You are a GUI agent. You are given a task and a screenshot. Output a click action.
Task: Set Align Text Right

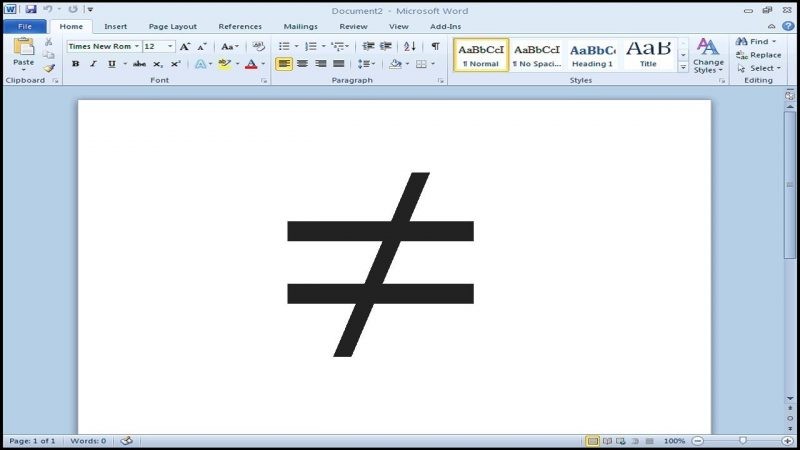pos(320,64)
